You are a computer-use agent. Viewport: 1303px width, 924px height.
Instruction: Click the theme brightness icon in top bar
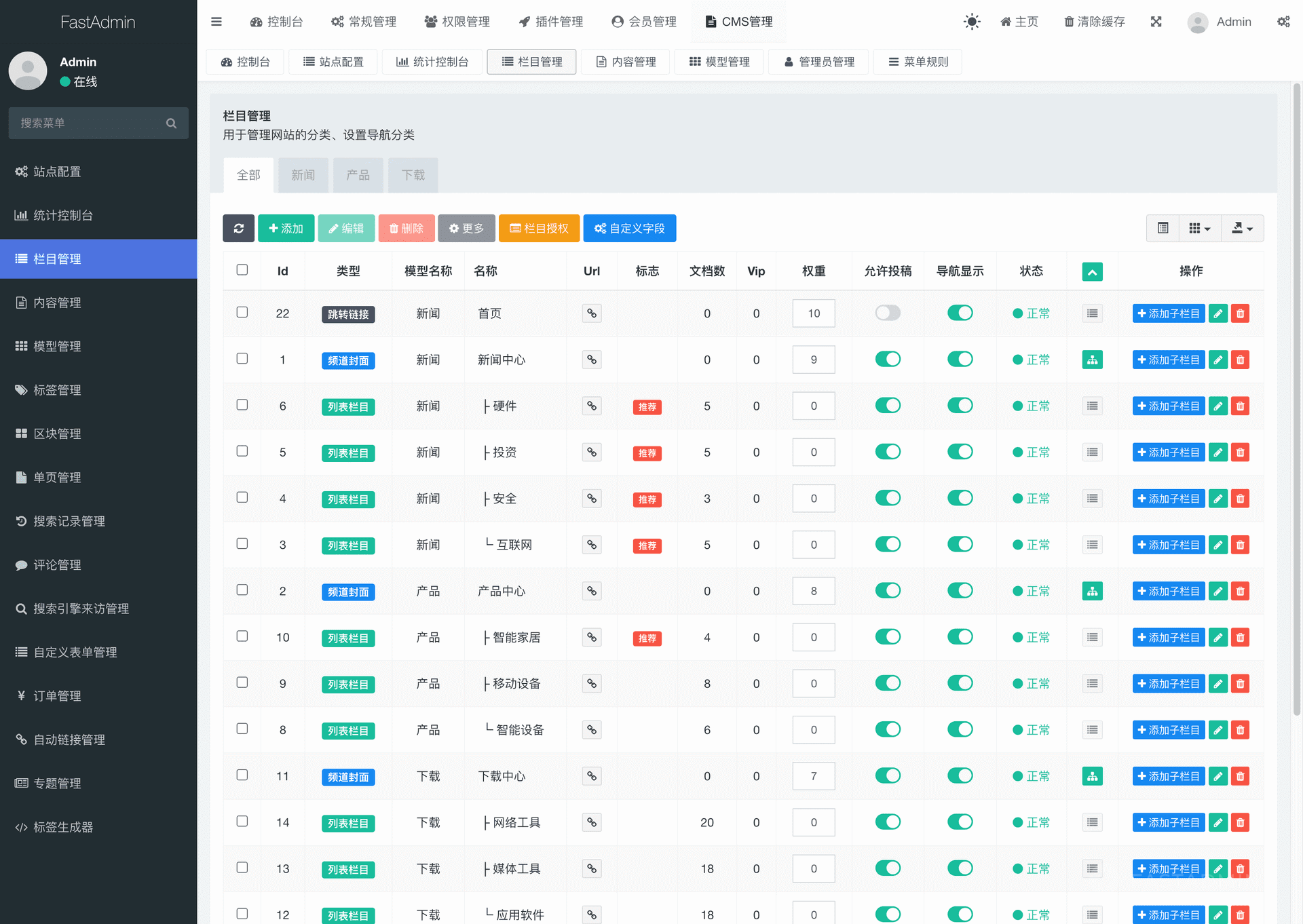972,21
